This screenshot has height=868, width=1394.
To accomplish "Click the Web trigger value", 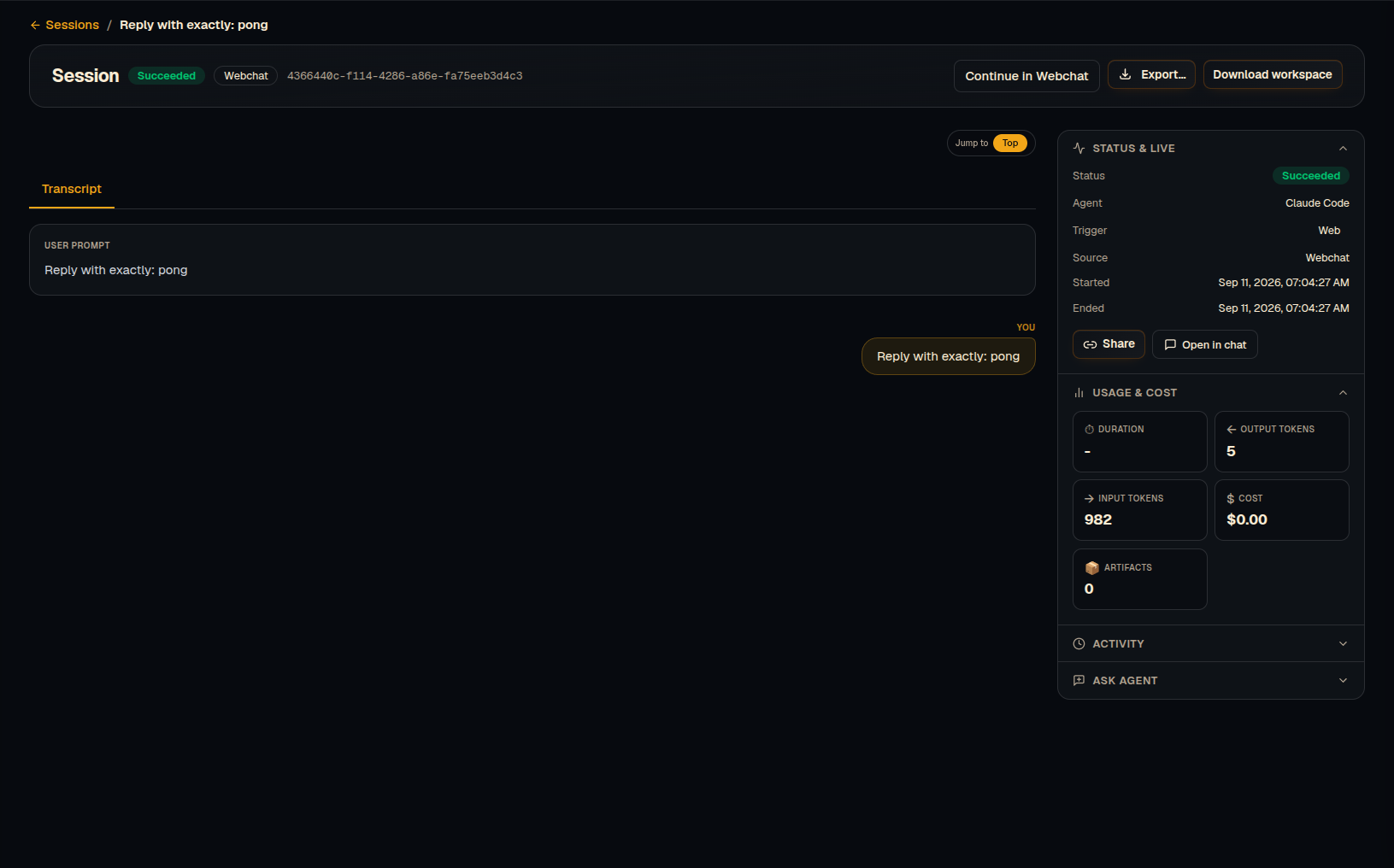I will 1329,231.
